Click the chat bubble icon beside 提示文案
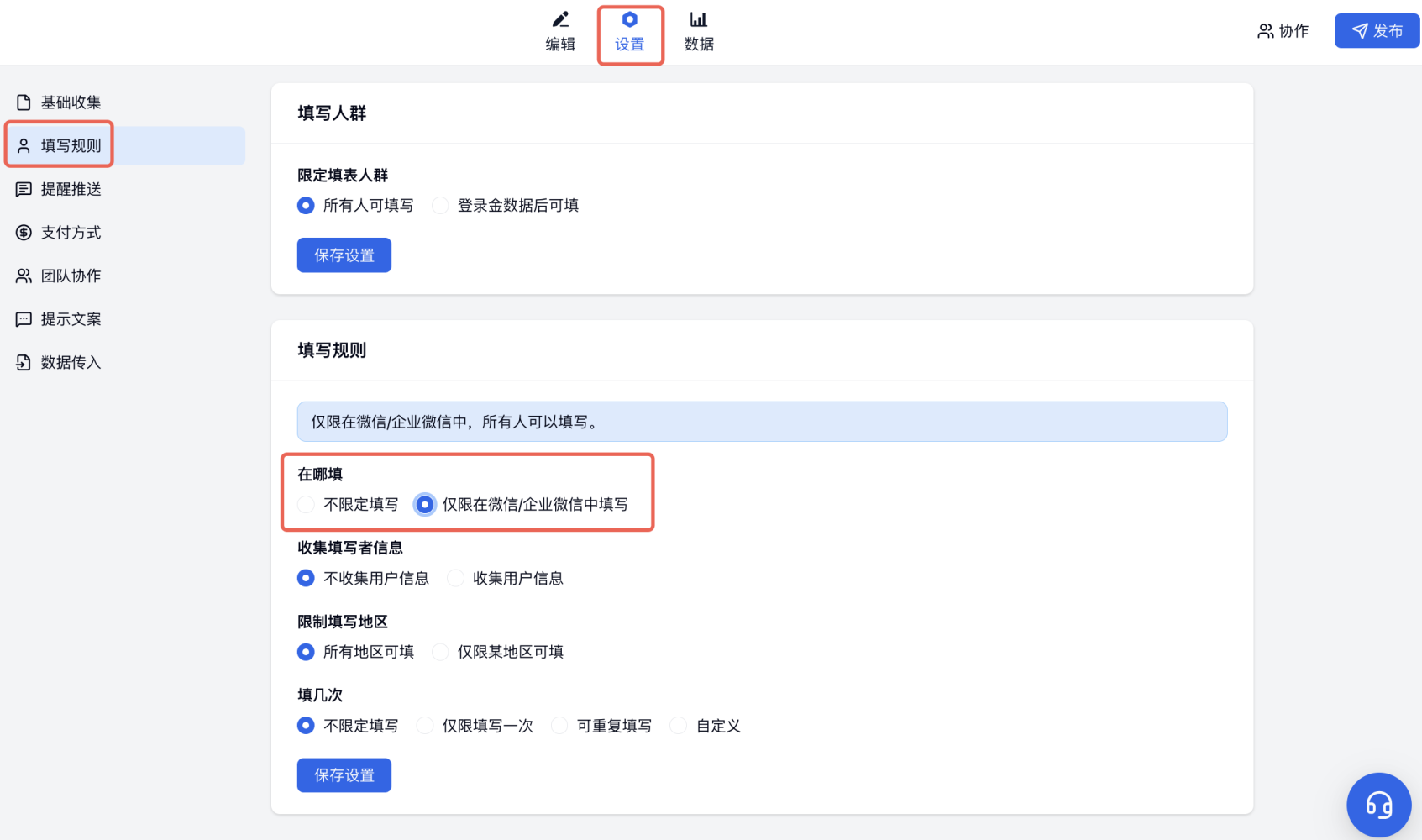1422x840 pixels. (x=24, y=319)
